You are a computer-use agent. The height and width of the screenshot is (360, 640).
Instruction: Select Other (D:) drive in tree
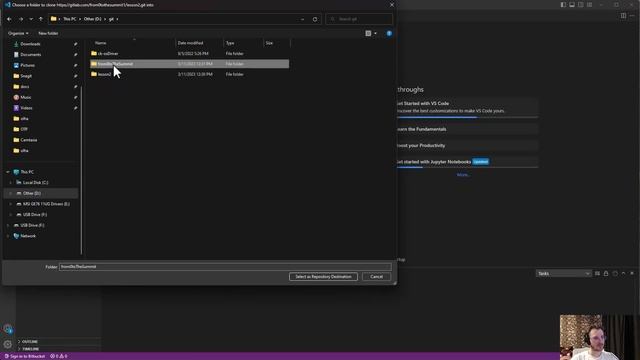point(31,193)
